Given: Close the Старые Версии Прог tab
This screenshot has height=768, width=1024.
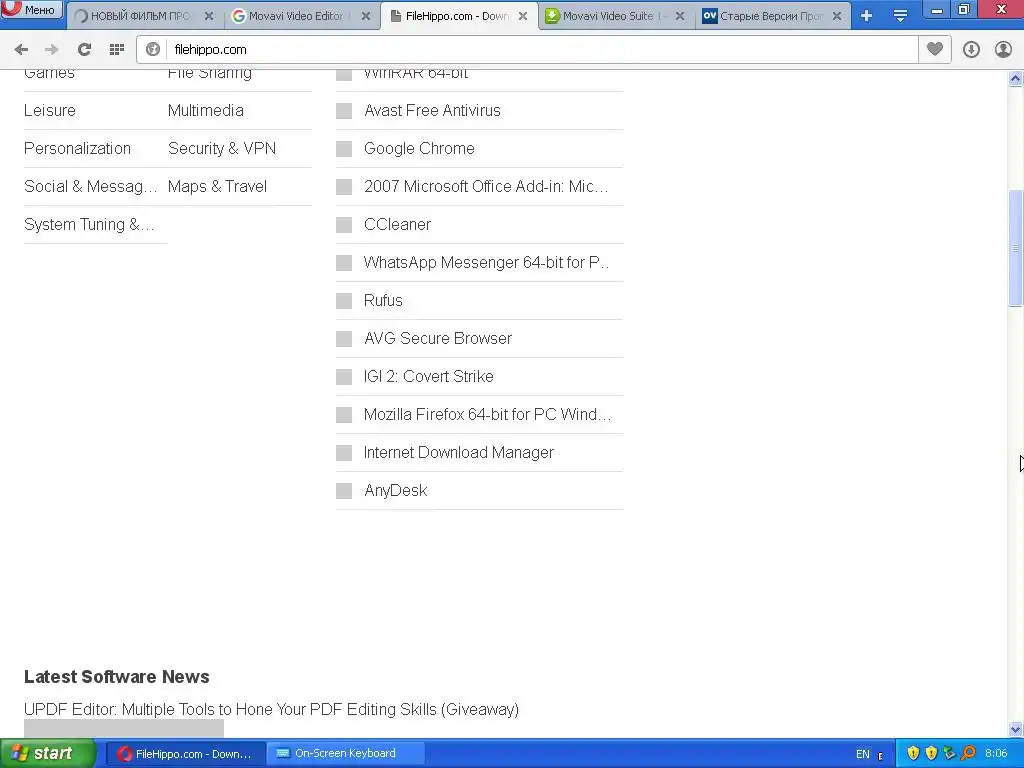Looking at the screenshot, I should click(837, 16).
